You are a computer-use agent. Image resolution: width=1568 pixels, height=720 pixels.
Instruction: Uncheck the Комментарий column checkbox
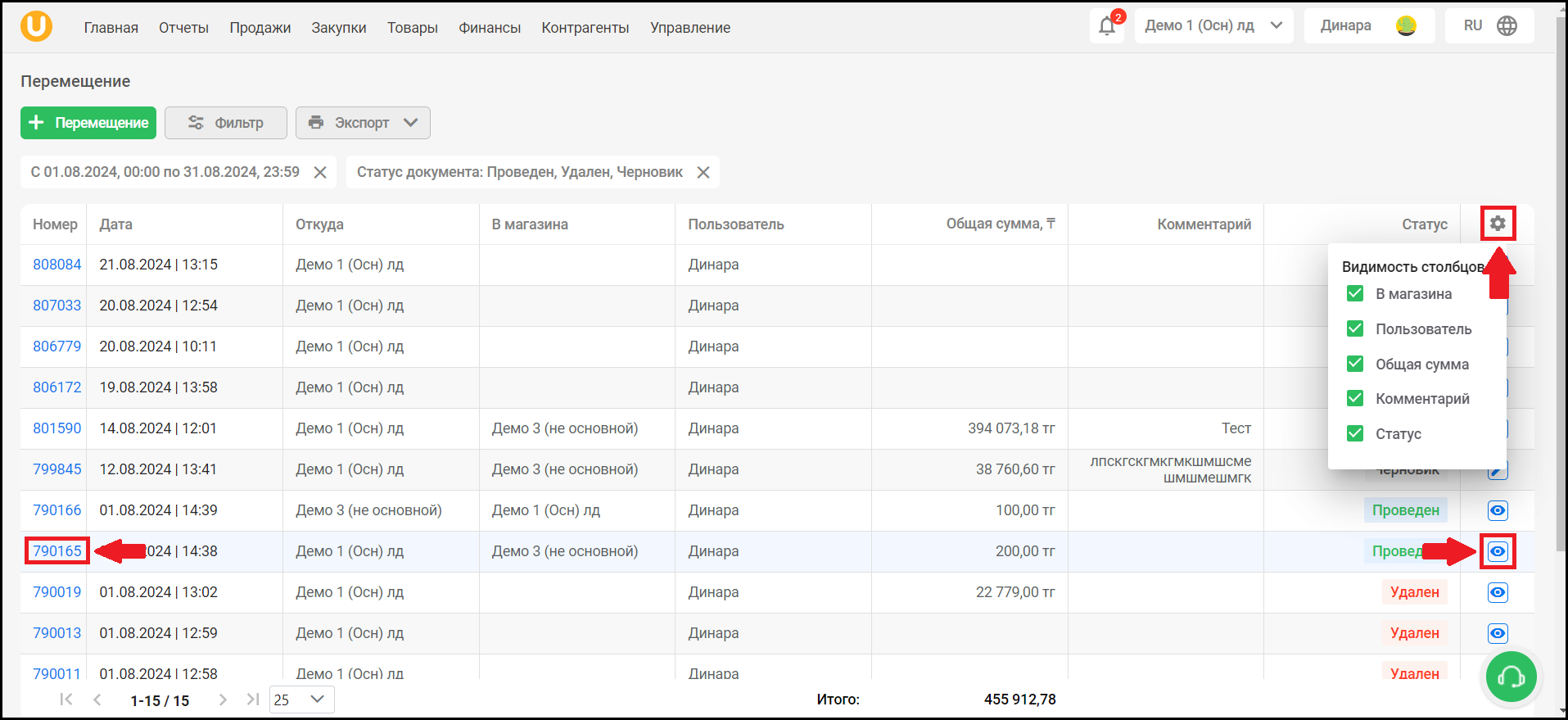1355,398
